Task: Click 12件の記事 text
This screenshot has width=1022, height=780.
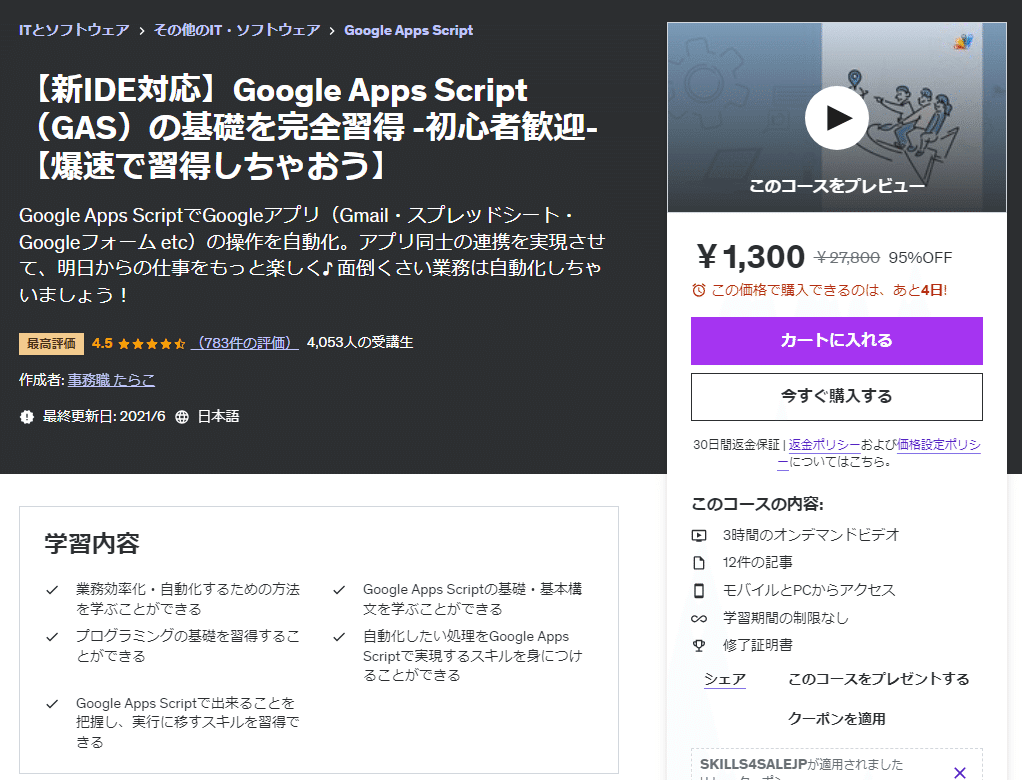Action: [x=757, y=562]
